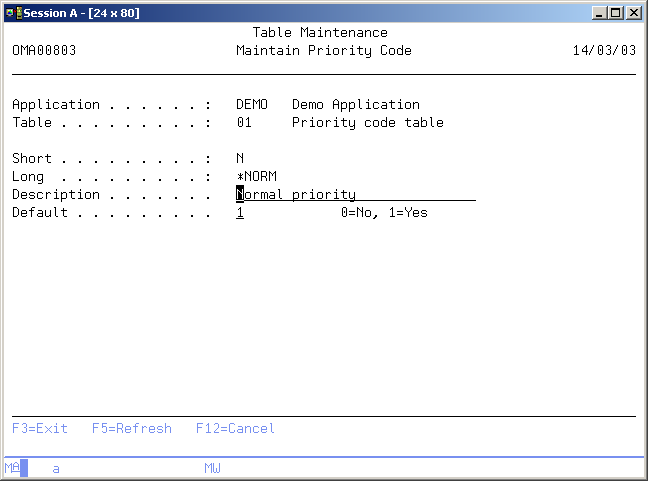This screenshot has width=648, height=481.
Task: Select the DEMO application code
Action: 252,105
